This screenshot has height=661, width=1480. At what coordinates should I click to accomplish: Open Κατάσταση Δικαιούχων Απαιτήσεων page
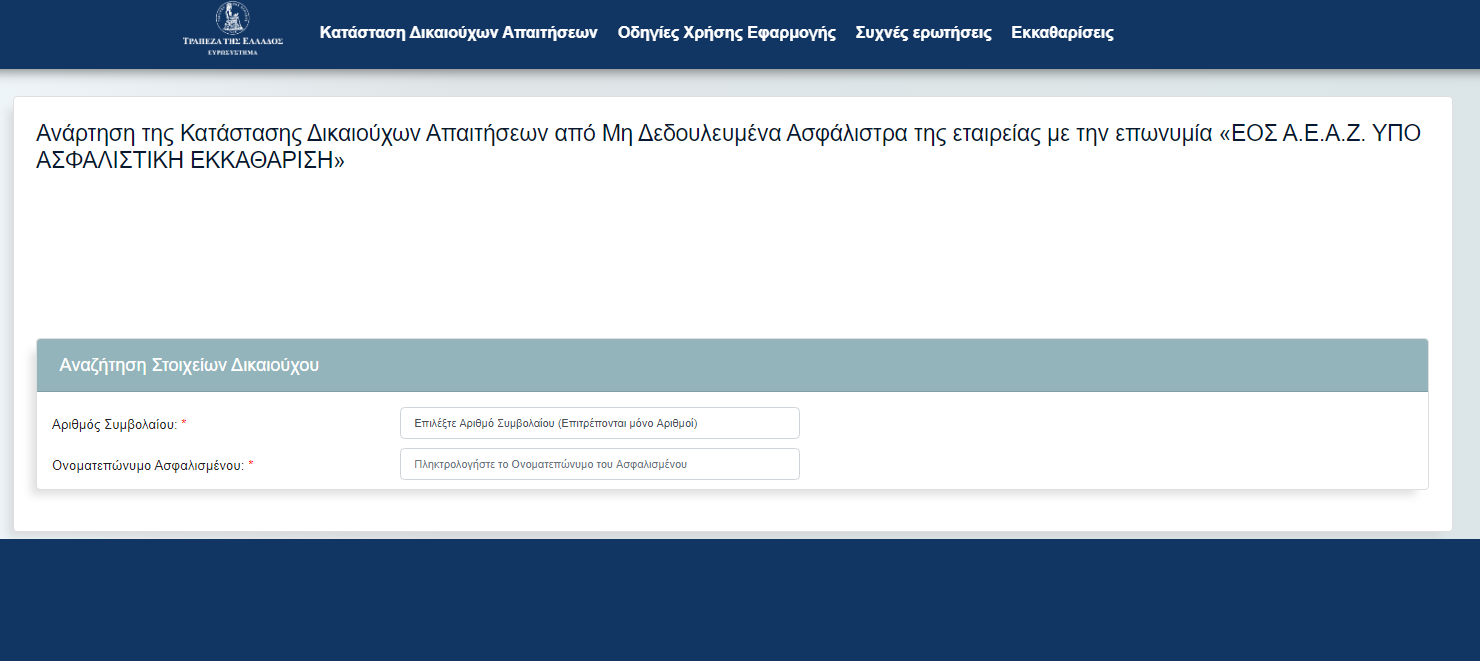pos(458,32)
